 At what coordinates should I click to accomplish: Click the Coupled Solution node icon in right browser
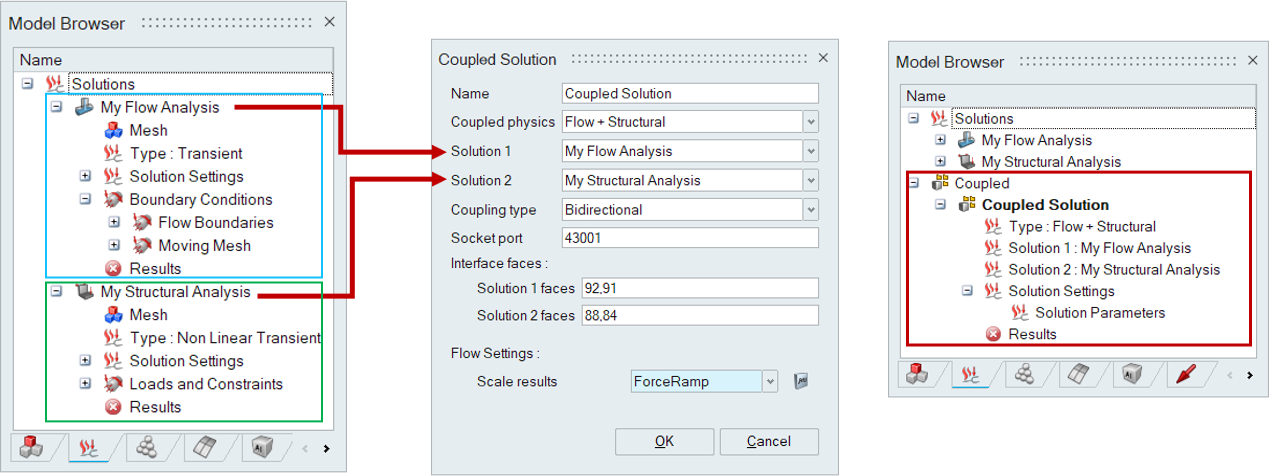967,205
